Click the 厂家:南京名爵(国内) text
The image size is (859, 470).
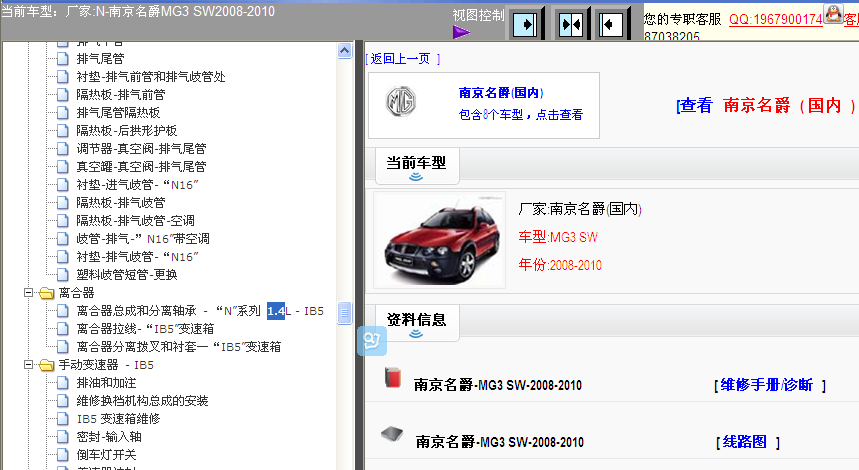580,209
